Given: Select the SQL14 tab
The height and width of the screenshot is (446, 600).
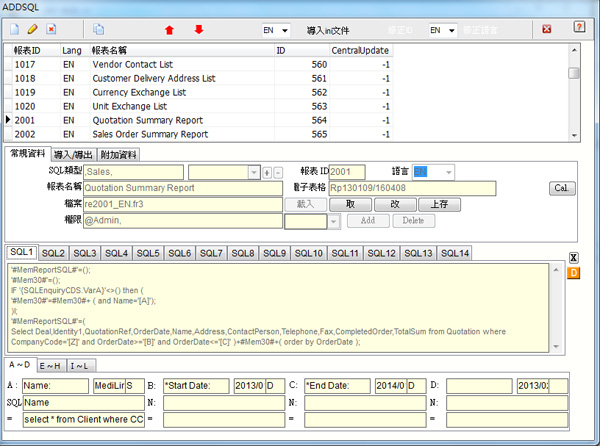Looking at the screenshot, I should coord(455,253).
